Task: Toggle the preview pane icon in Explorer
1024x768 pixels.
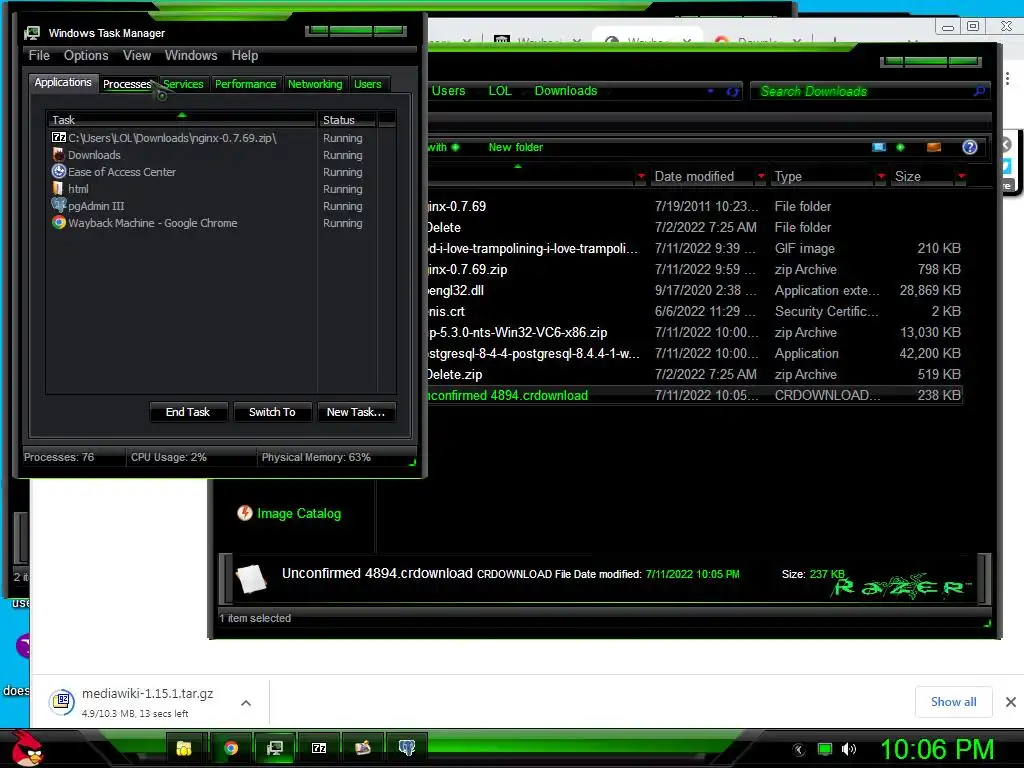Action: pos(934,147)
